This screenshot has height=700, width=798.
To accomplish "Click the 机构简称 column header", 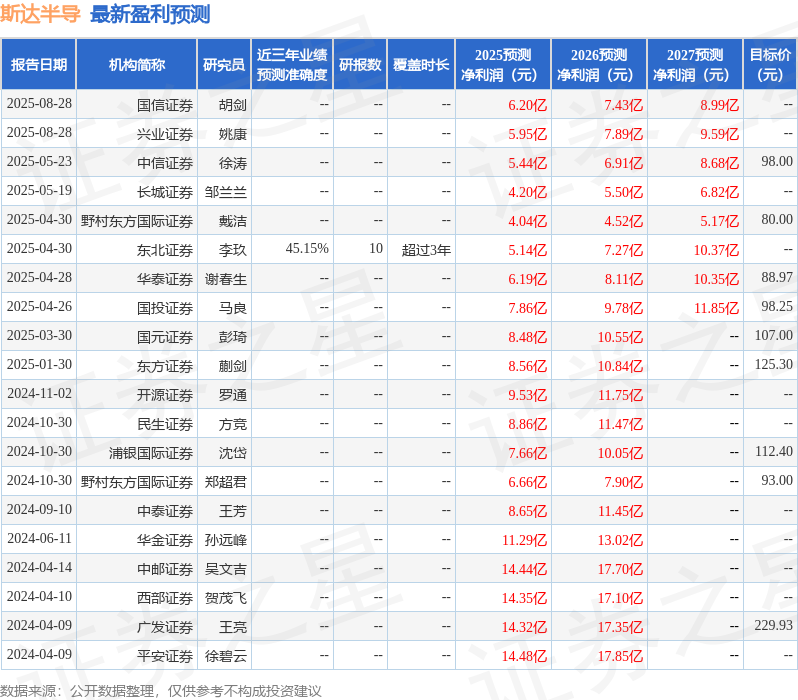I will coord(136,64).
